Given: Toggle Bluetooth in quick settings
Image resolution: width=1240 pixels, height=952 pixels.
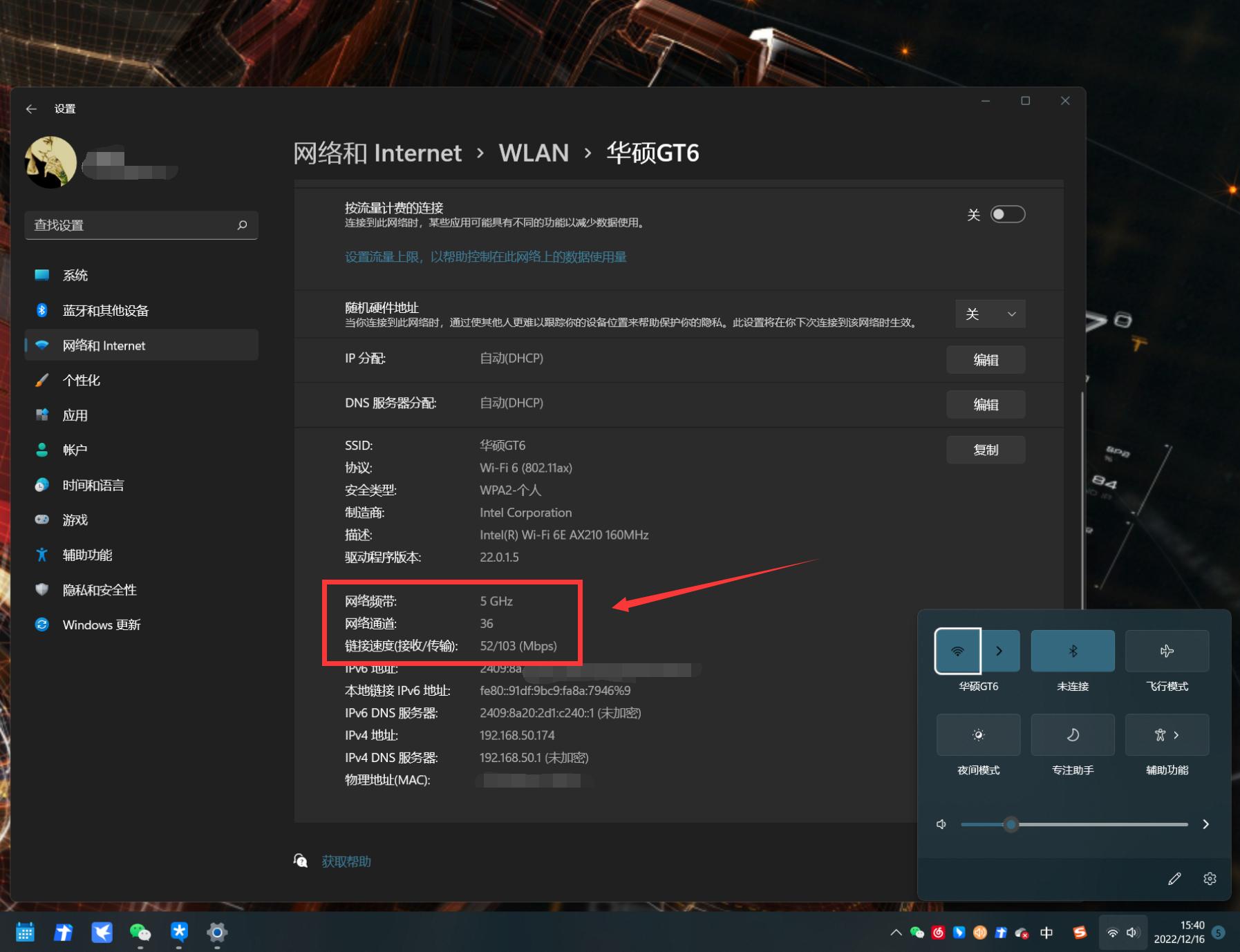Looking at the screenshot, I should pyautogui.click(x=1072, y=651).
